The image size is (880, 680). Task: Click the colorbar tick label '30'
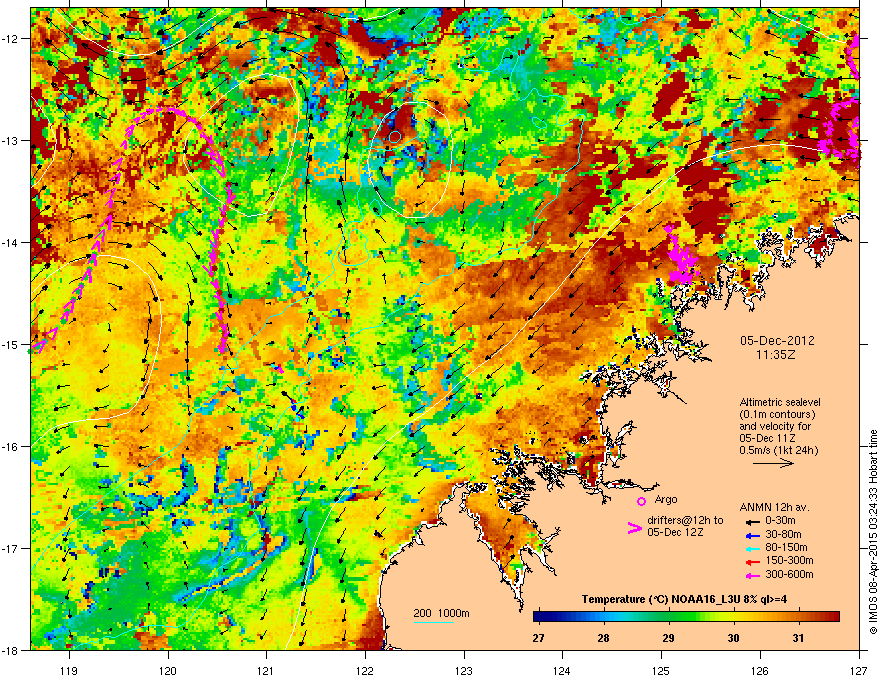tap(733, 638)
